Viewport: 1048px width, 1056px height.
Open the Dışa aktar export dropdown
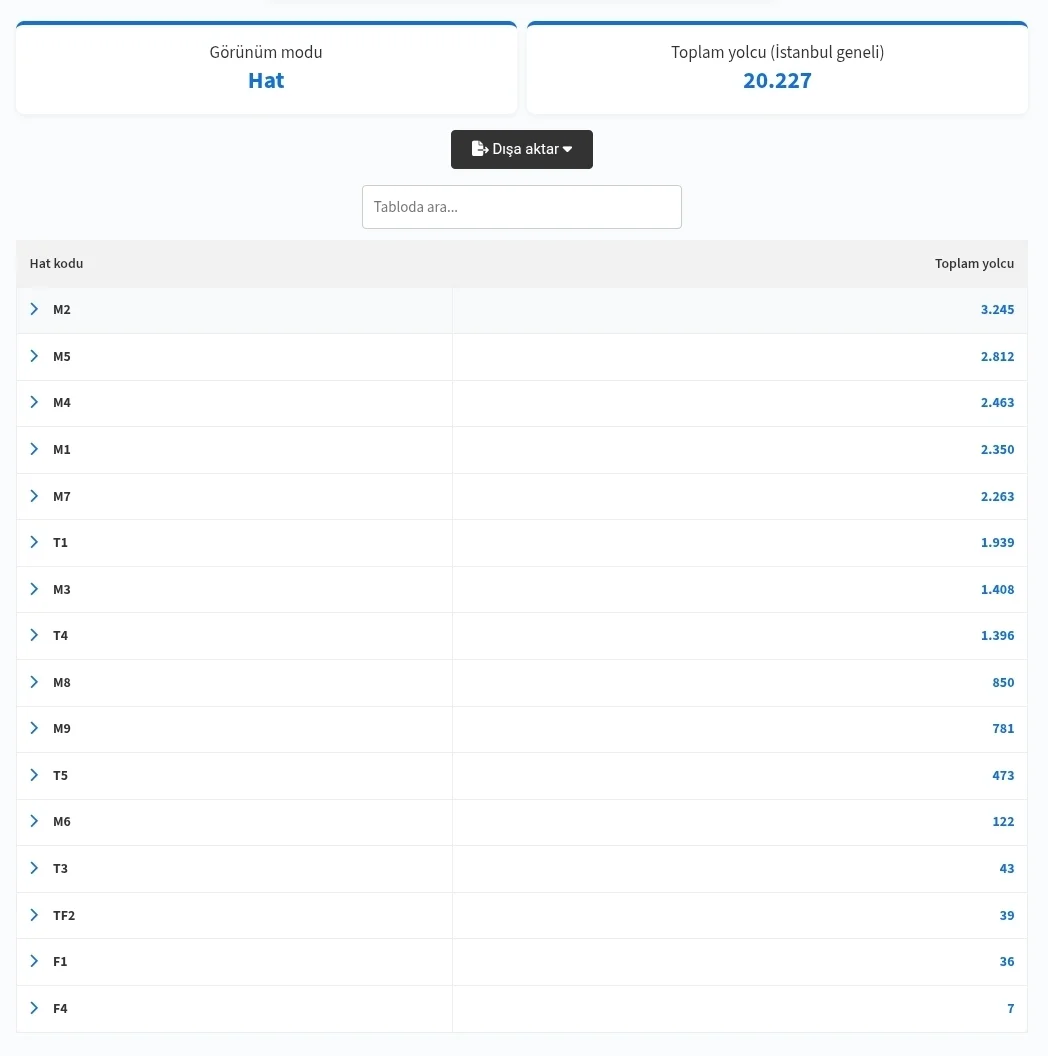521,149
